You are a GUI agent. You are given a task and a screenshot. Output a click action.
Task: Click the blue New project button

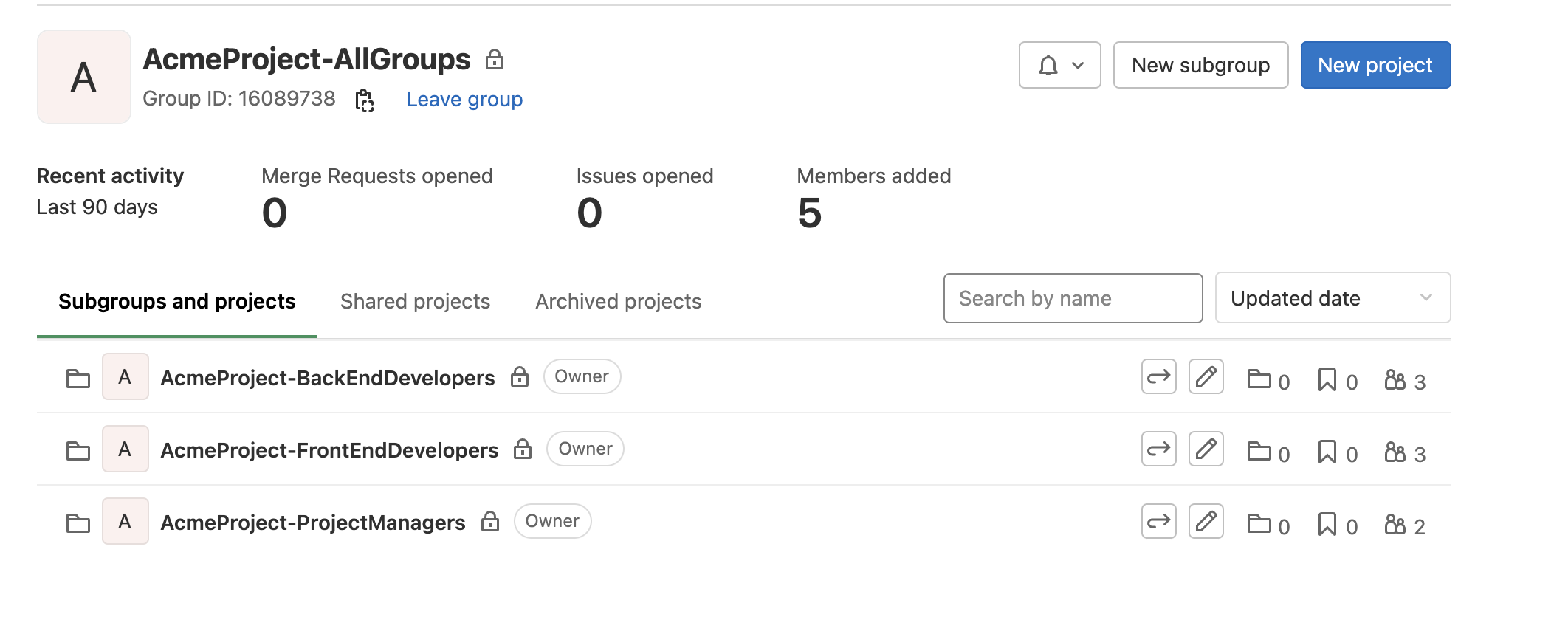click(x=1376, y=65)
